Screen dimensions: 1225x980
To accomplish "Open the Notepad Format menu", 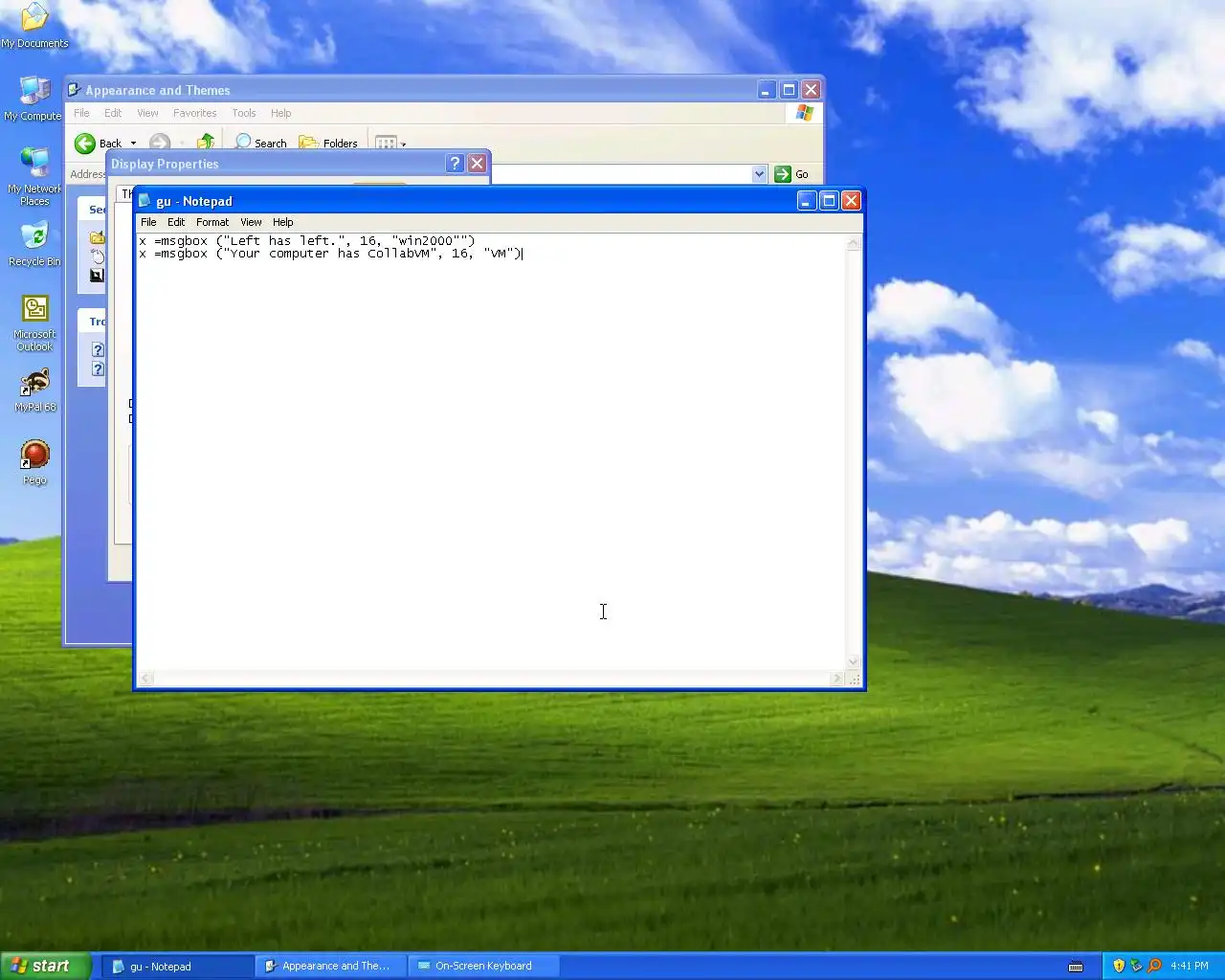I will coord(212,222).
